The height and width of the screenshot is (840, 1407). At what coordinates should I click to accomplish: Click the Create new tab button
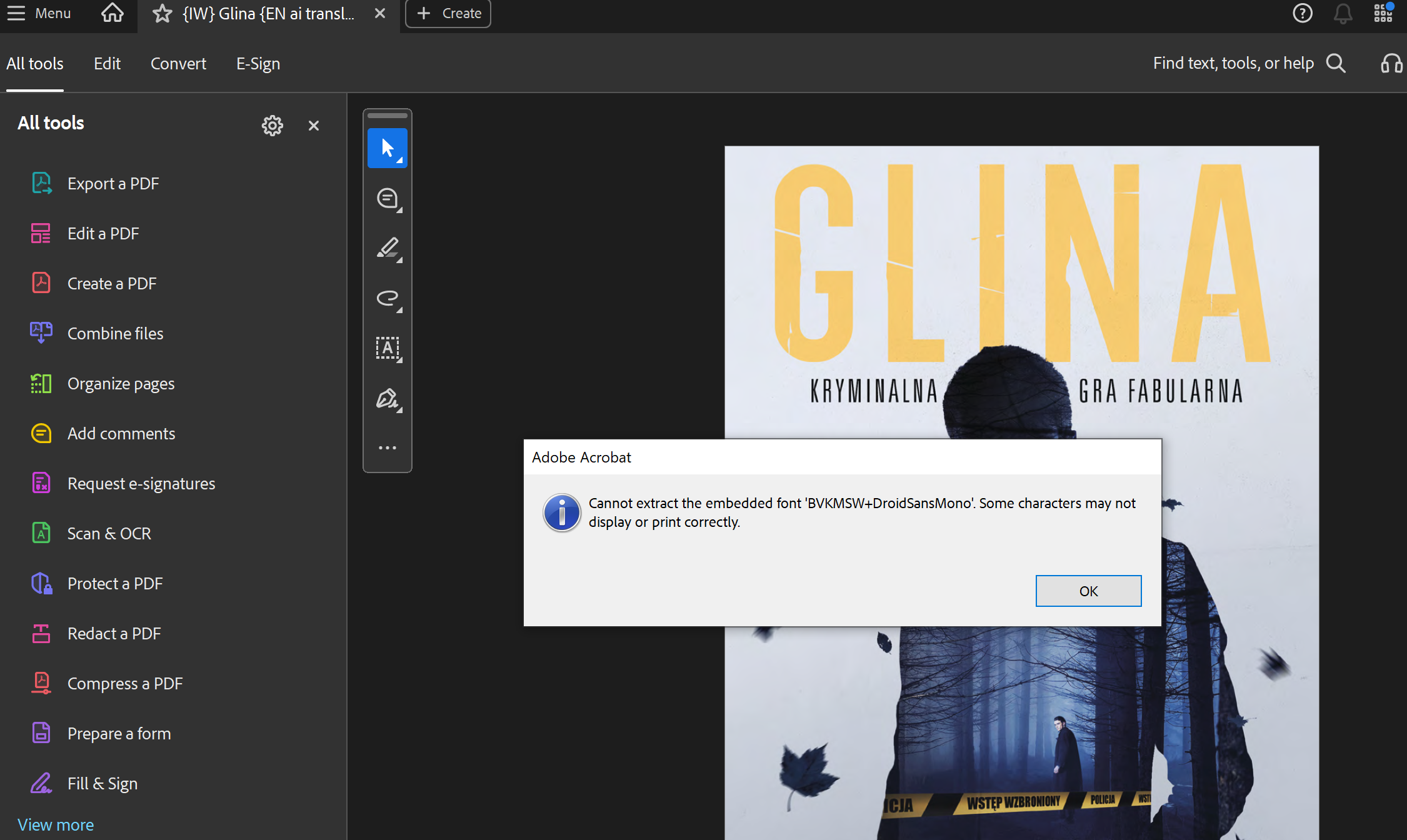[x=448, y=13]
